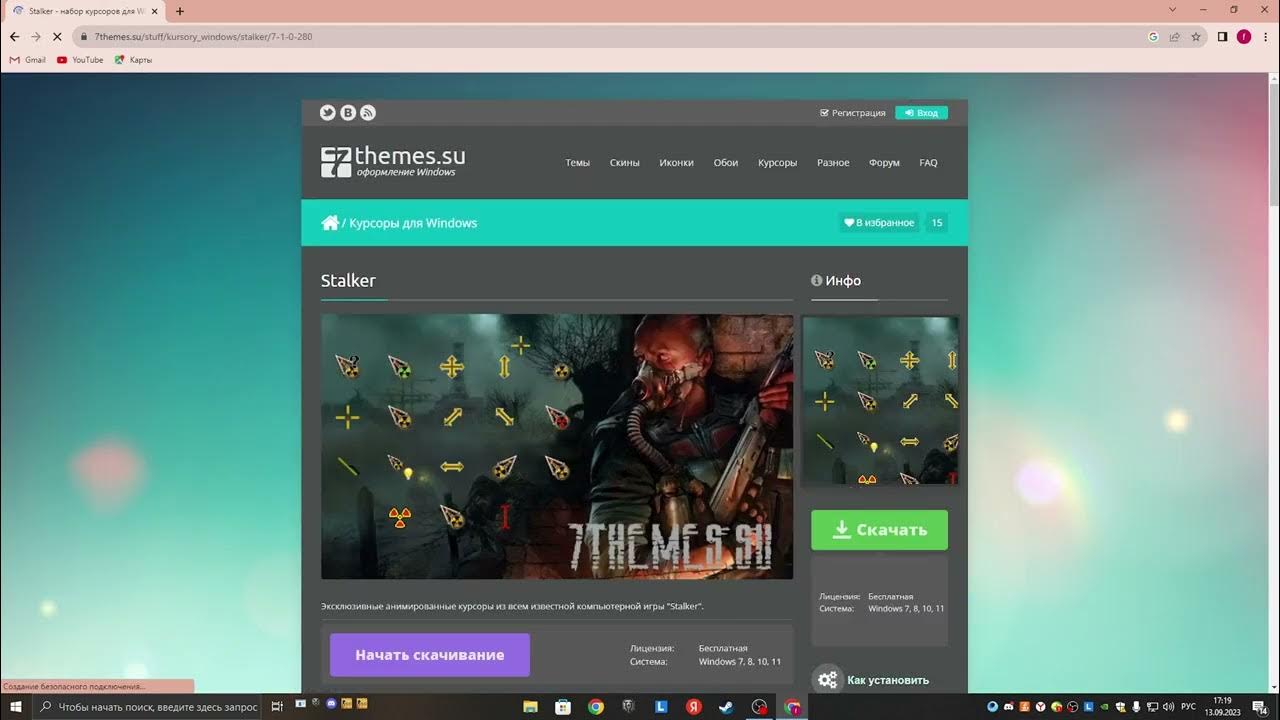Click the Инфо sidebar heading
Image resolution: width=1280 pixels, height=720 pixels.
[836, 281]
